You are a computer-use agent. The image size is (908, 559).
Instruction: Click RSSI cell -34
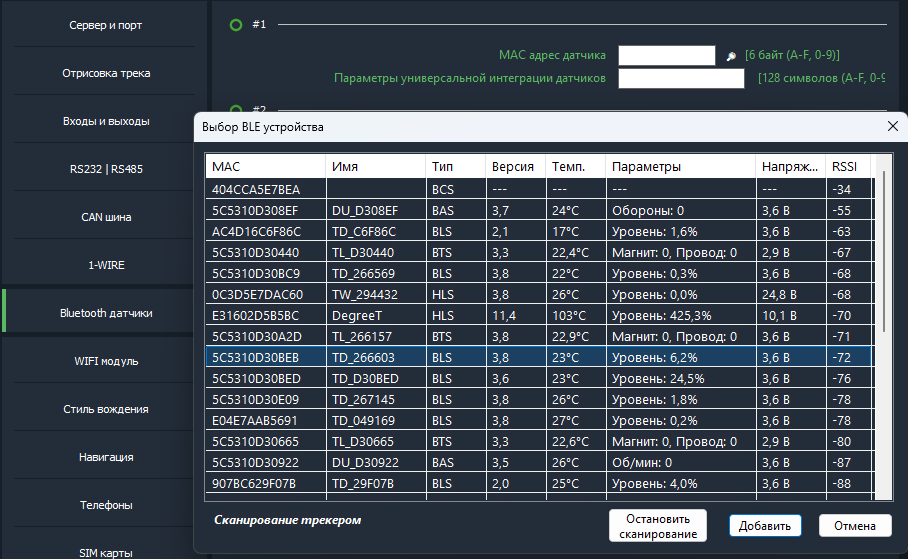tap(849, 189)
